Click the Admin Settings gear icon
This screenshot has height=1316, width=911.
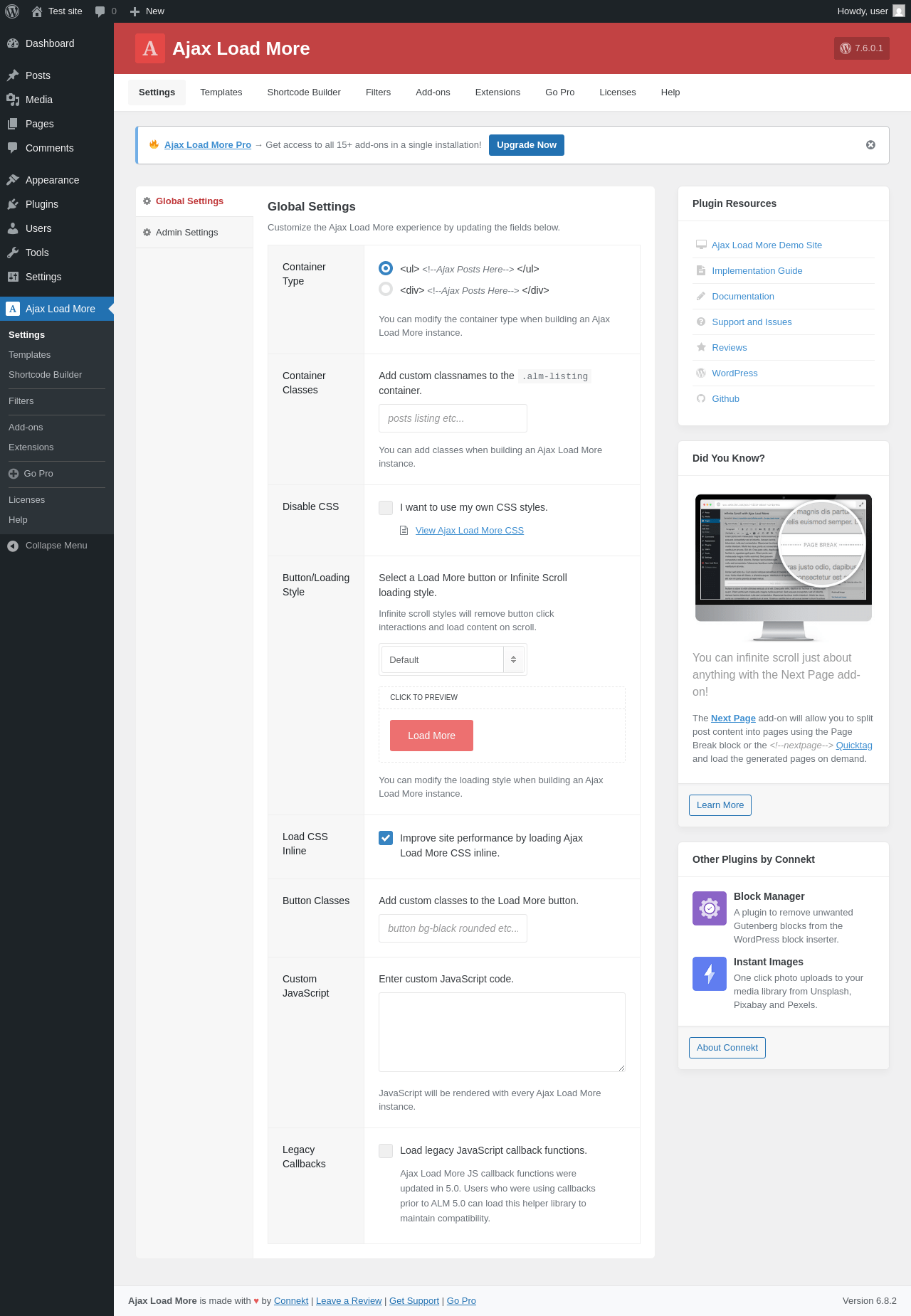147,233
